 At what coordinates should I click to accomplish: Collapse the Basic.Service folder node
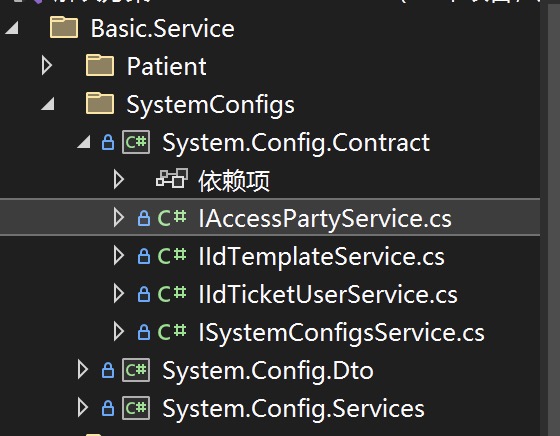click(12, 28)
